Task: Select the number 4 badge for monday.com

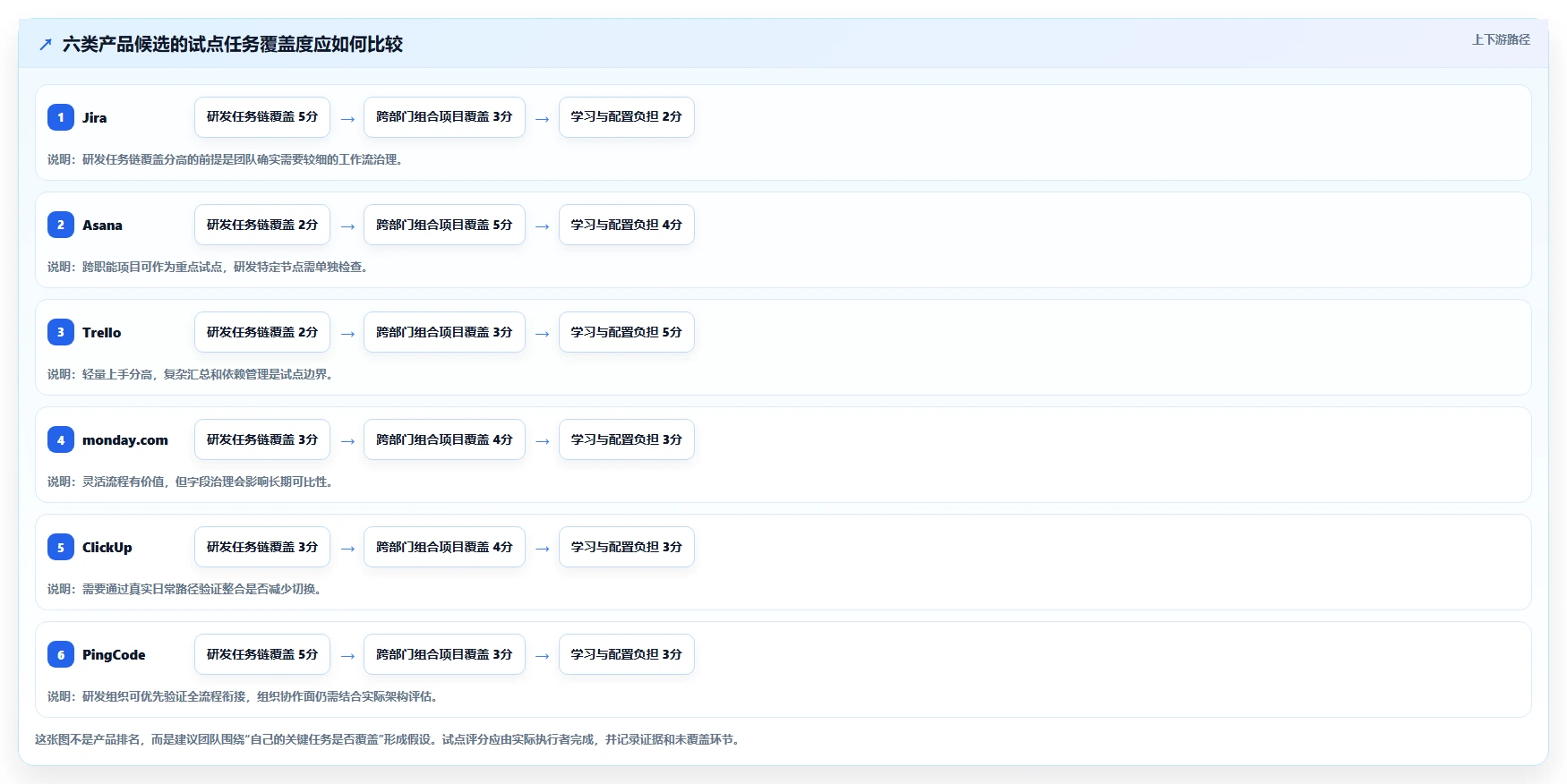Action: click(61, 439)
